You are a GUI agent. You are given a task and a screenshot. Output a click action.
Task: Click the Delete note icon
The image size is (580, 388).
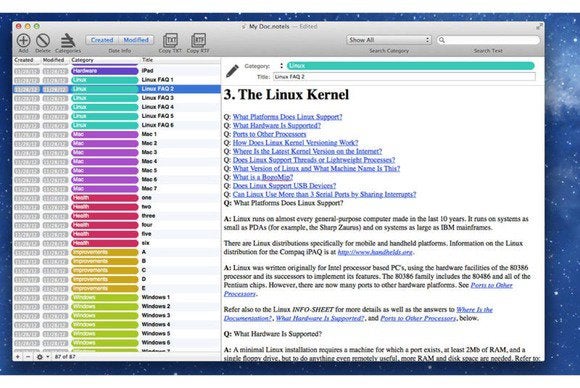[43, 40]
